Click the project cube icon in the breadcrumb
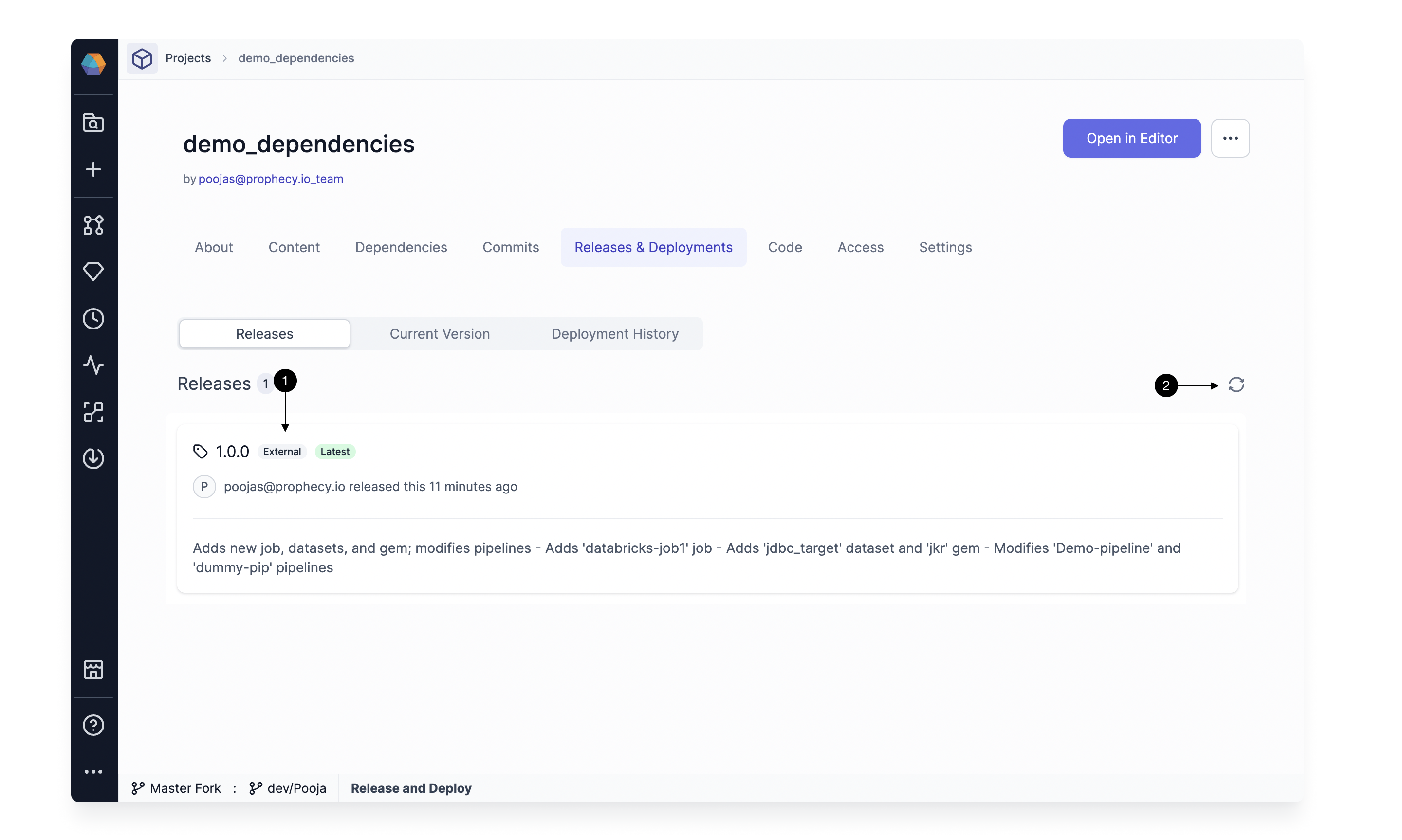The image size is (1402, 840). [x=142, y=58]
